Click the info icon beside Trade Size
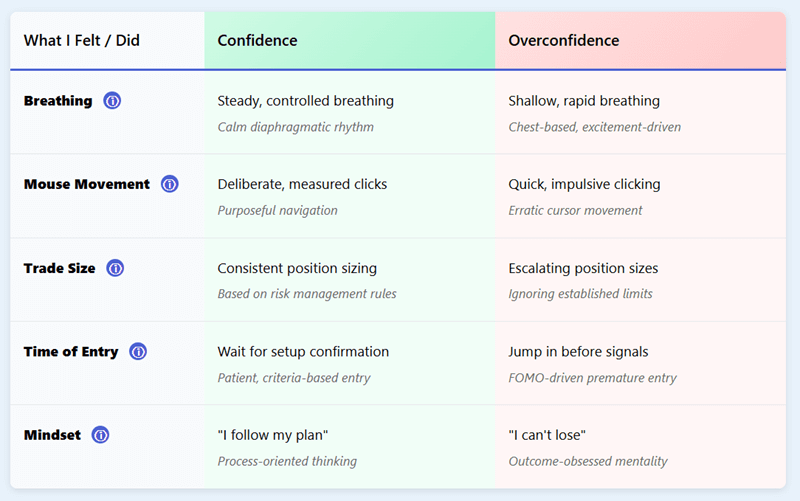This screenshot has width=800, height=501. point(115,268)
